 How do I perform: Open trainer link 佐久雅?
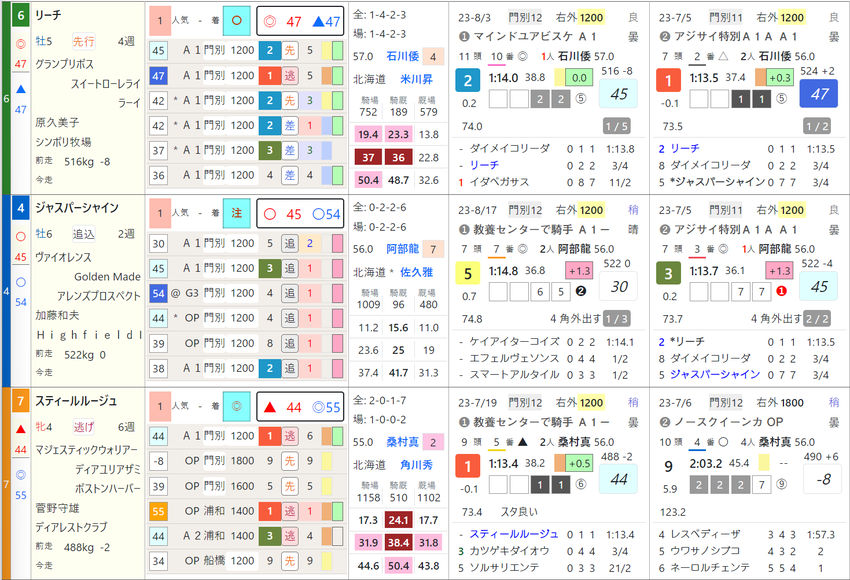point(416,272)
